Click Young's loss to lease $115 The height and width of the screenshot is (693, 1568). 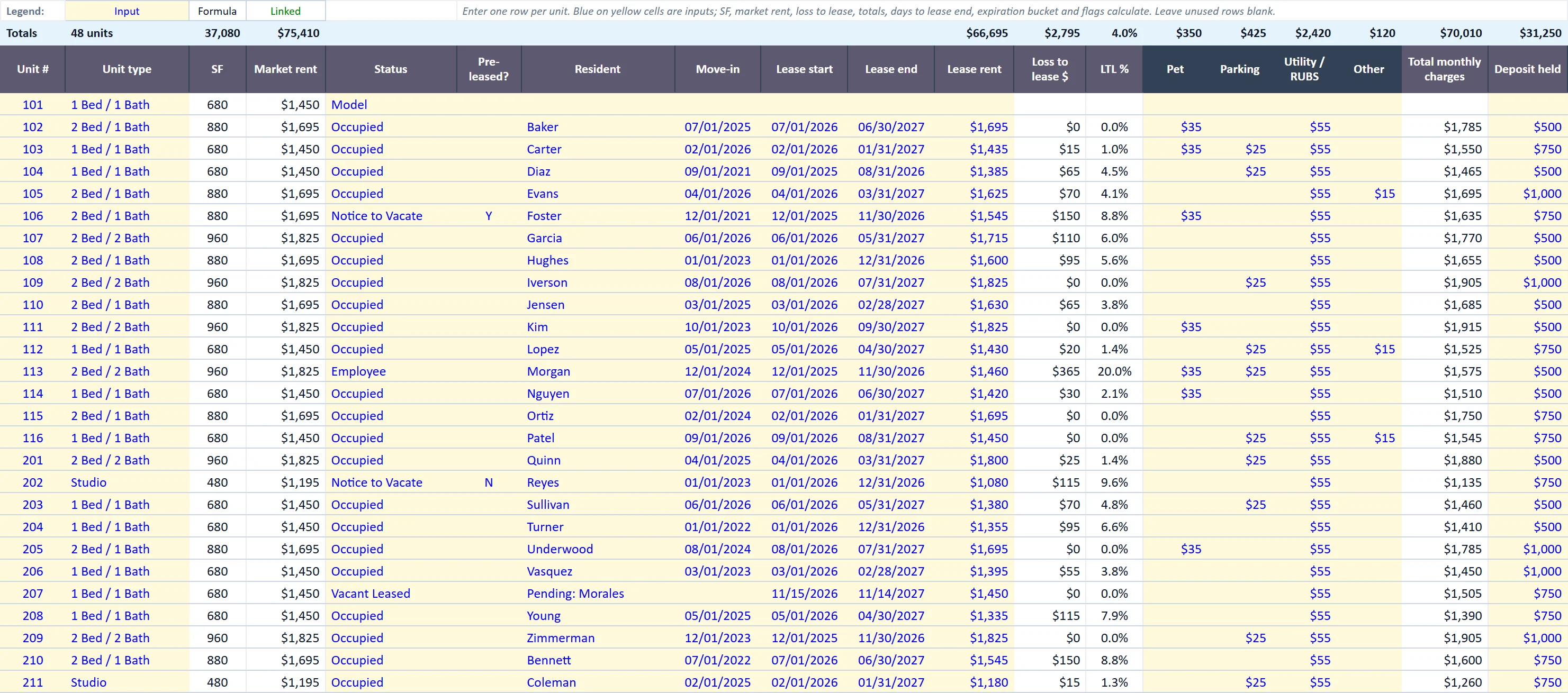[x=1049, y=616]
